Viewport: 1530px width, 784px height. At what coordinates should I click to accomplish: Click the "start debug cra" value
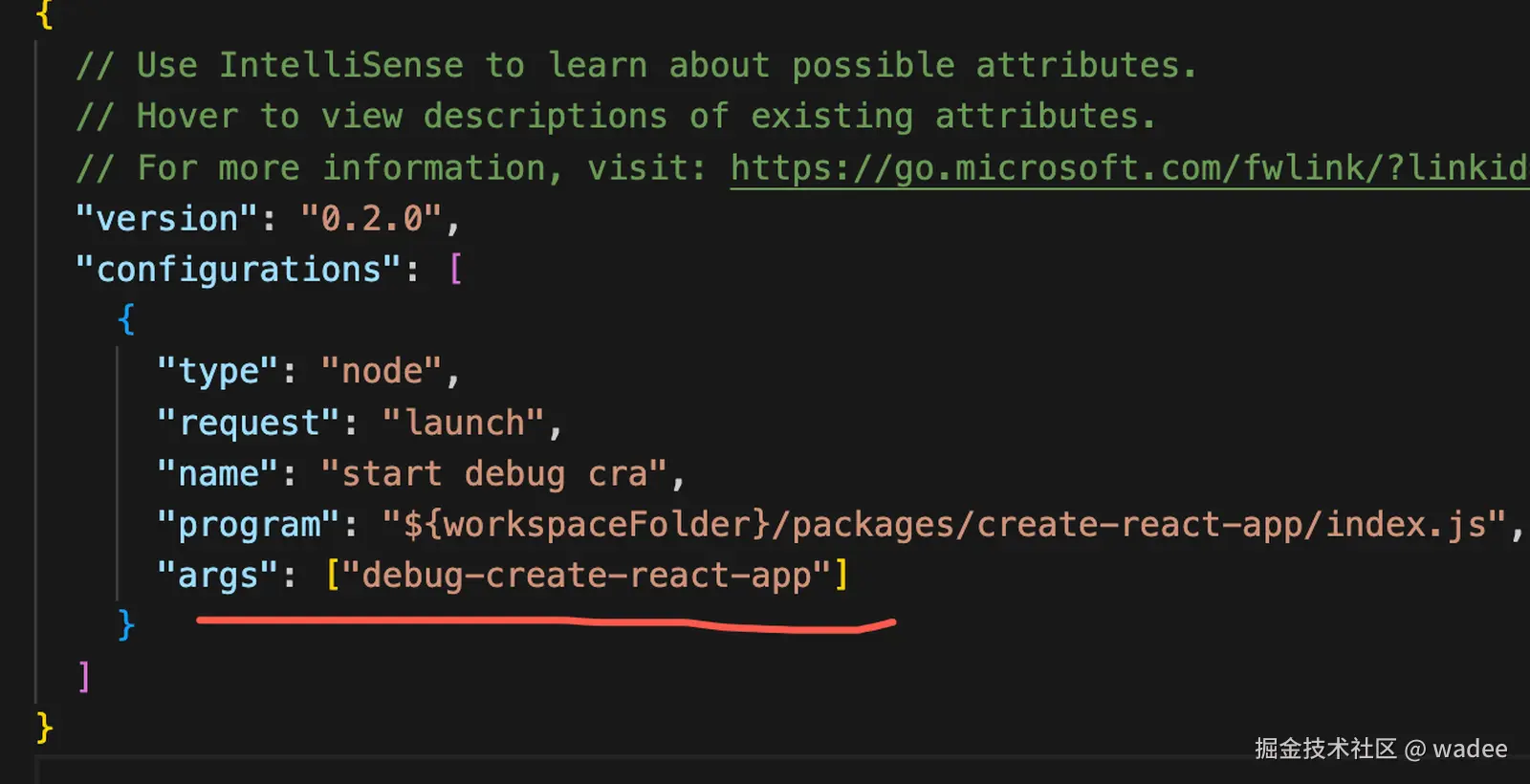click(494, 473)
